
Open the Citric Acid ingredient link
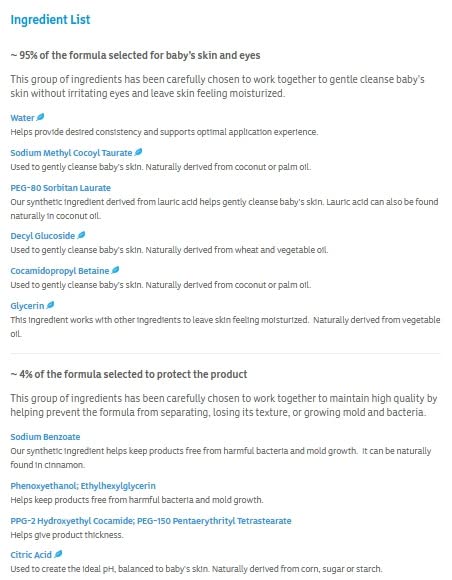pyautogui.click(x=31, y=555)
